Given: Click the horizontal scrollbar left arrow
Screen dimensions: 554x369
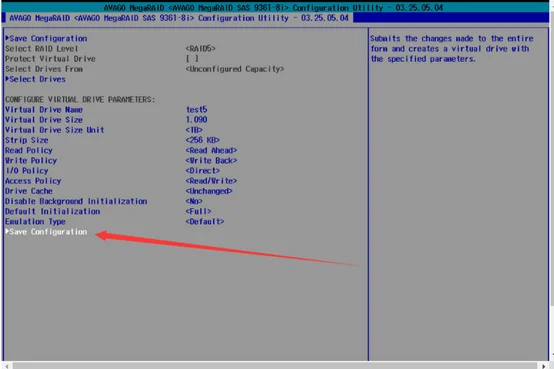Looking at the screenshot, I should (x=7, y=366).
